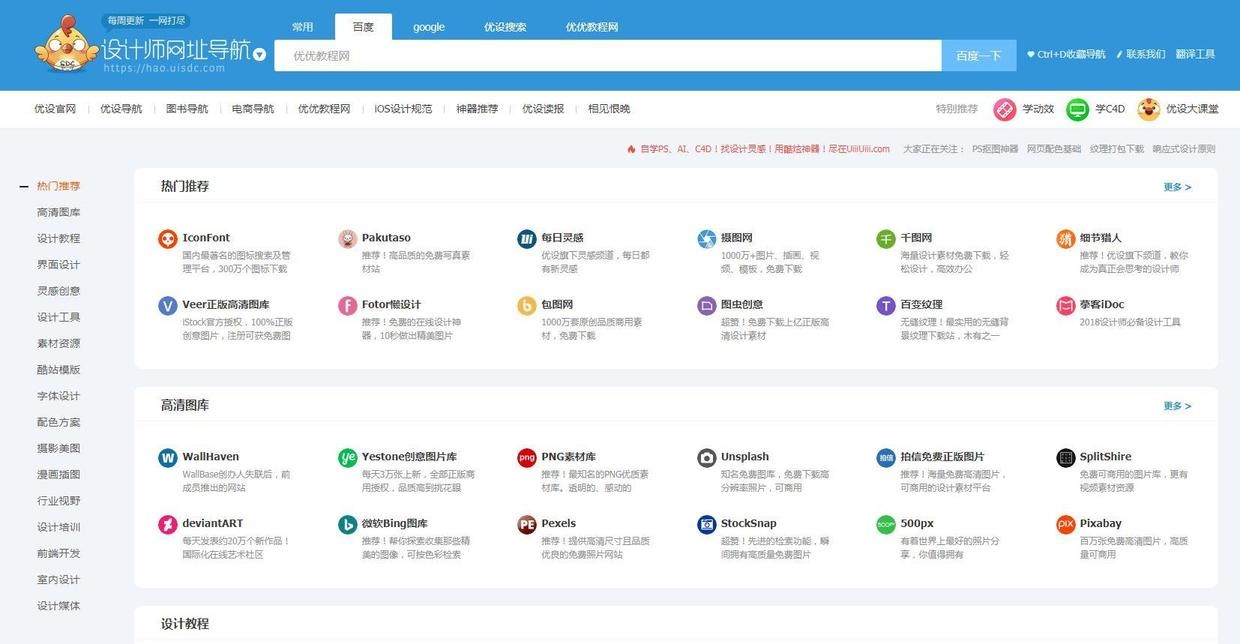
Task: Select 配色方案 in the left sidebar
Action: point(59,422)
